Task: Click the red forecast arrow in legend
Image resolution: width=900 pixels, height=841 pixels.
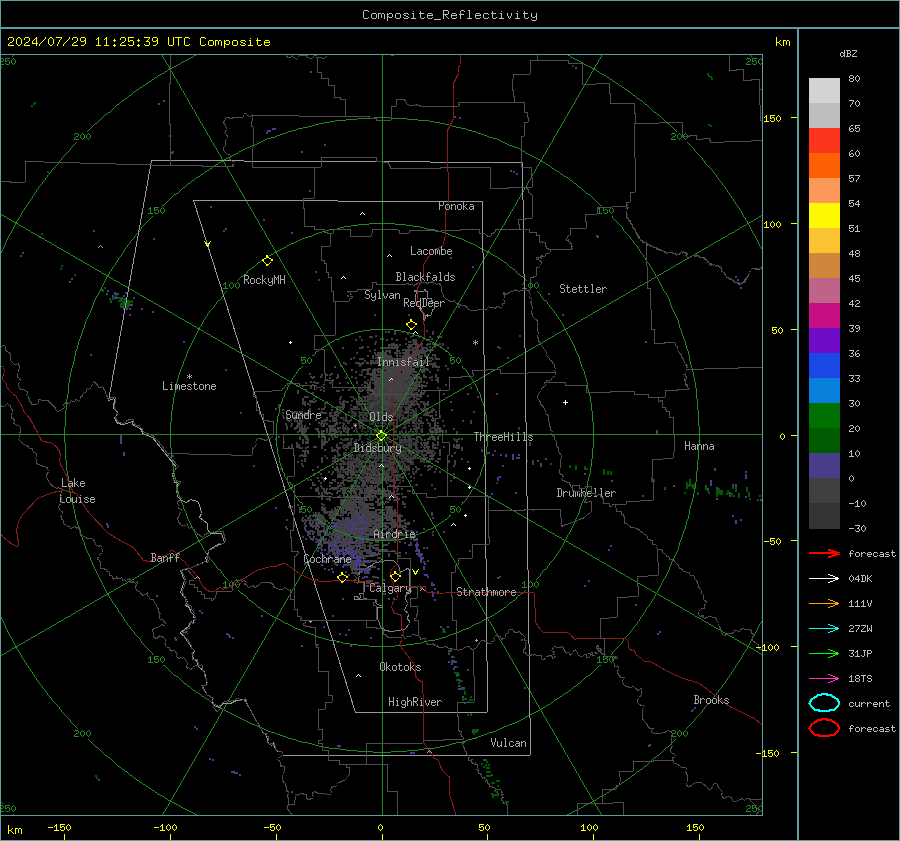Action: pos(824,553)
